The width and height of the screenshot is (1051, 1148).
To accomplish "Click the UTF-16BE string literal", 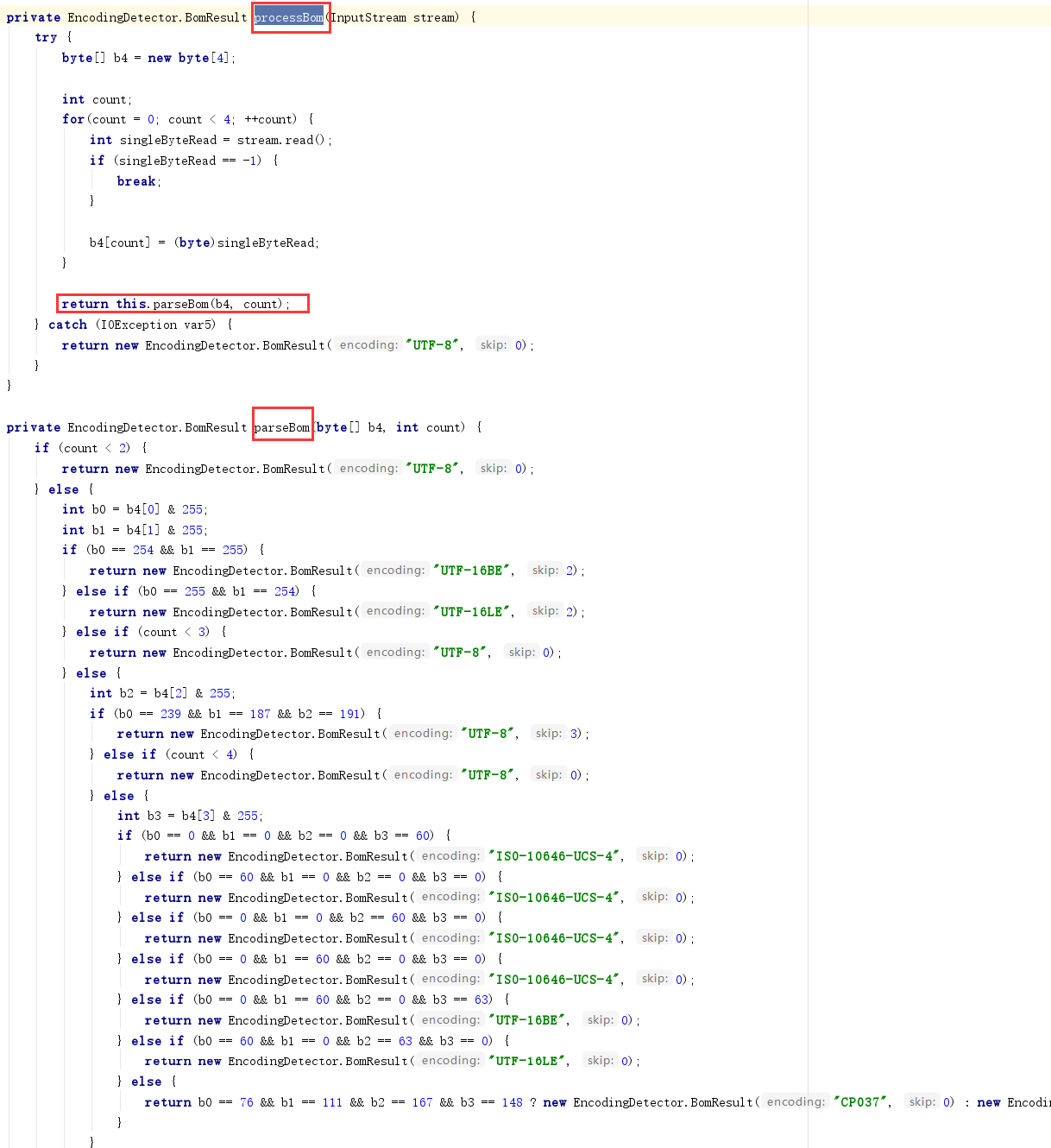I will [470, 570].
